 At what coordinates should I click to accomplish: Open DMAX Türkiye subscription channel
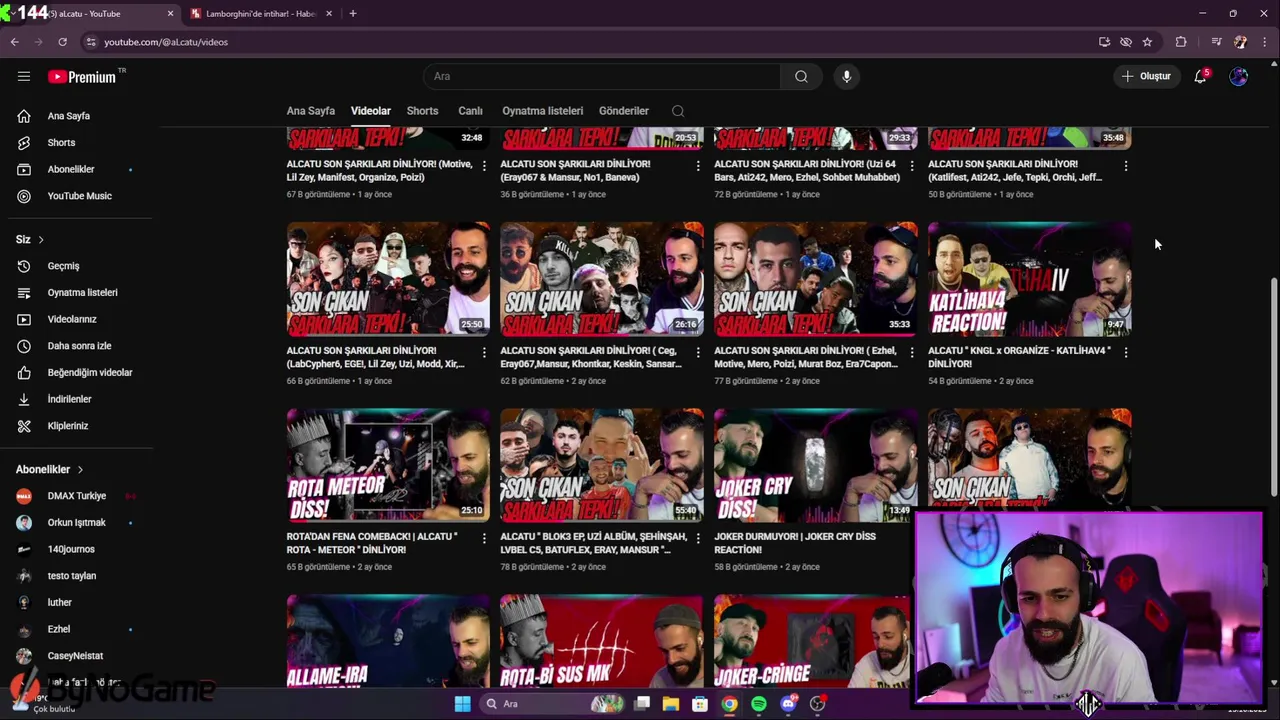(x=76, y=496)
